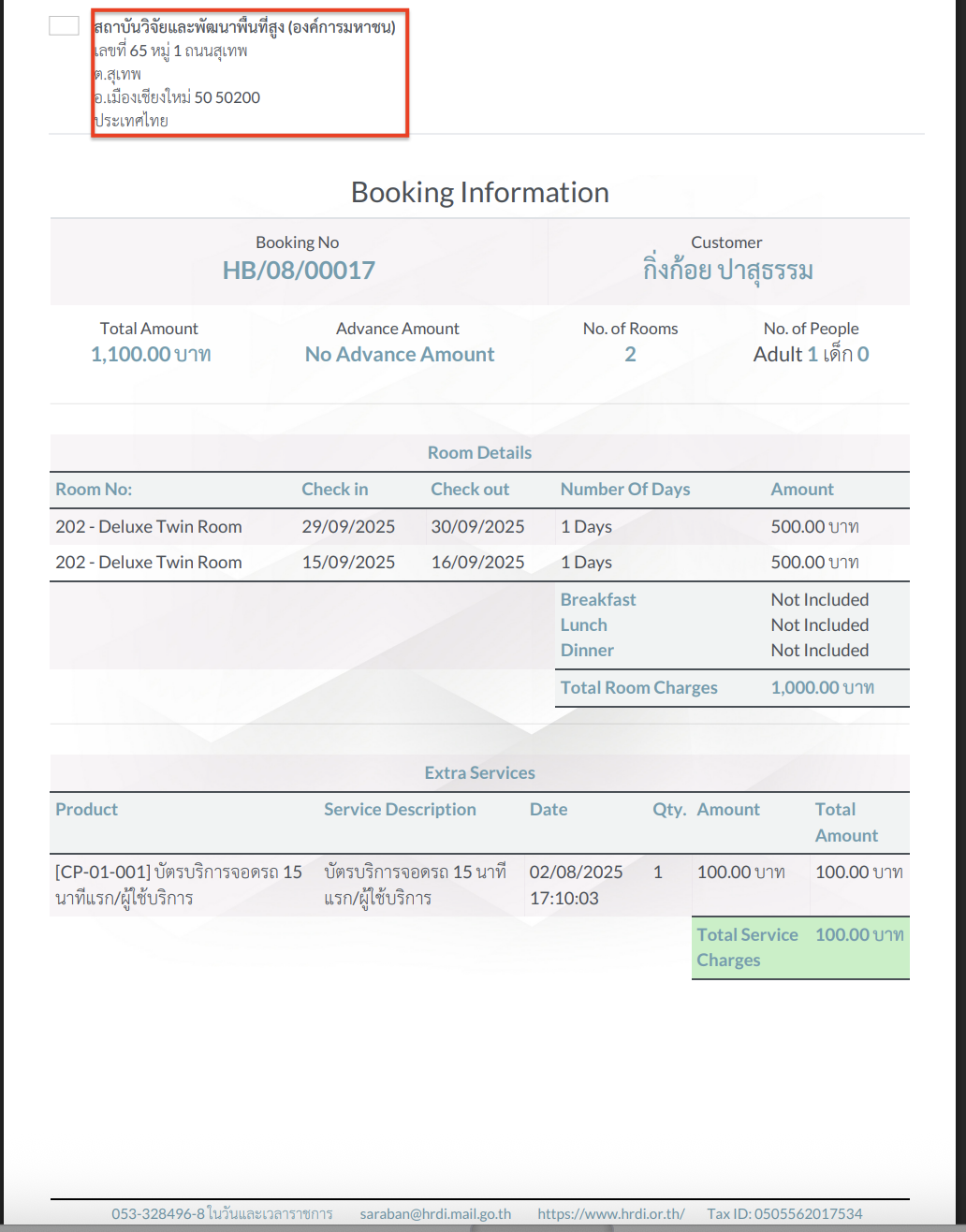This screenshot has width=966, height=1232.
Task: Click the Service Description column header
Action: pos(400,809)
